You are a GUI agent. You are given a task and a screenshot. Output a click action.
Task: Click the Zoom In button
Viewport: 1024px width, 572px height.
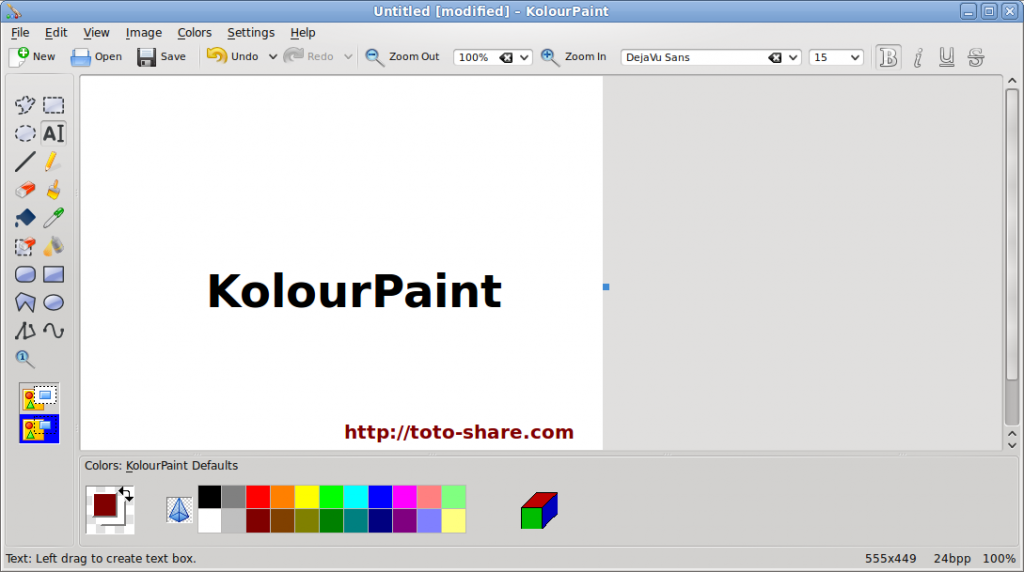coord(574,57)
